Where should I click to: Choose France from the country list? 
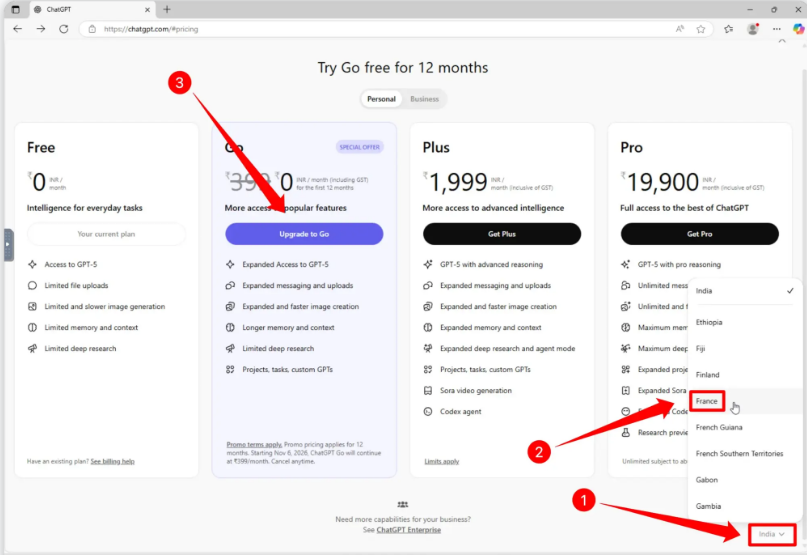click(x=708, y=401)
